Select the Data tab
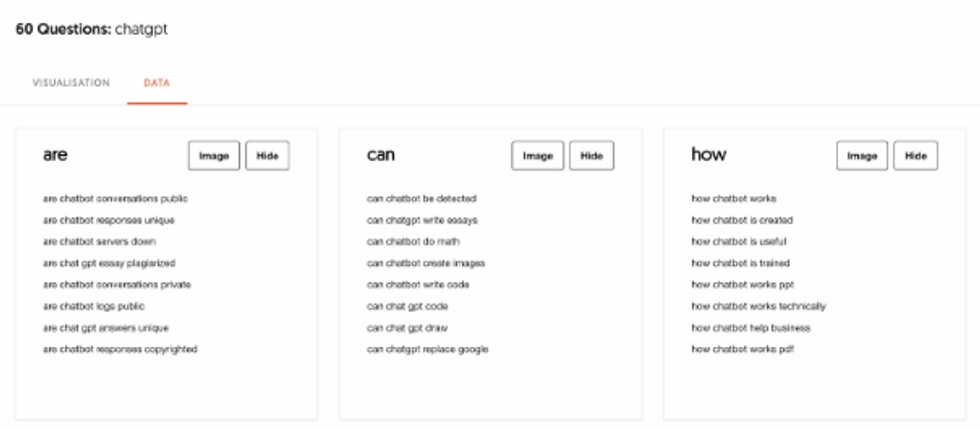The width and height of the screenshot is (980, 429). pos(157,83)
